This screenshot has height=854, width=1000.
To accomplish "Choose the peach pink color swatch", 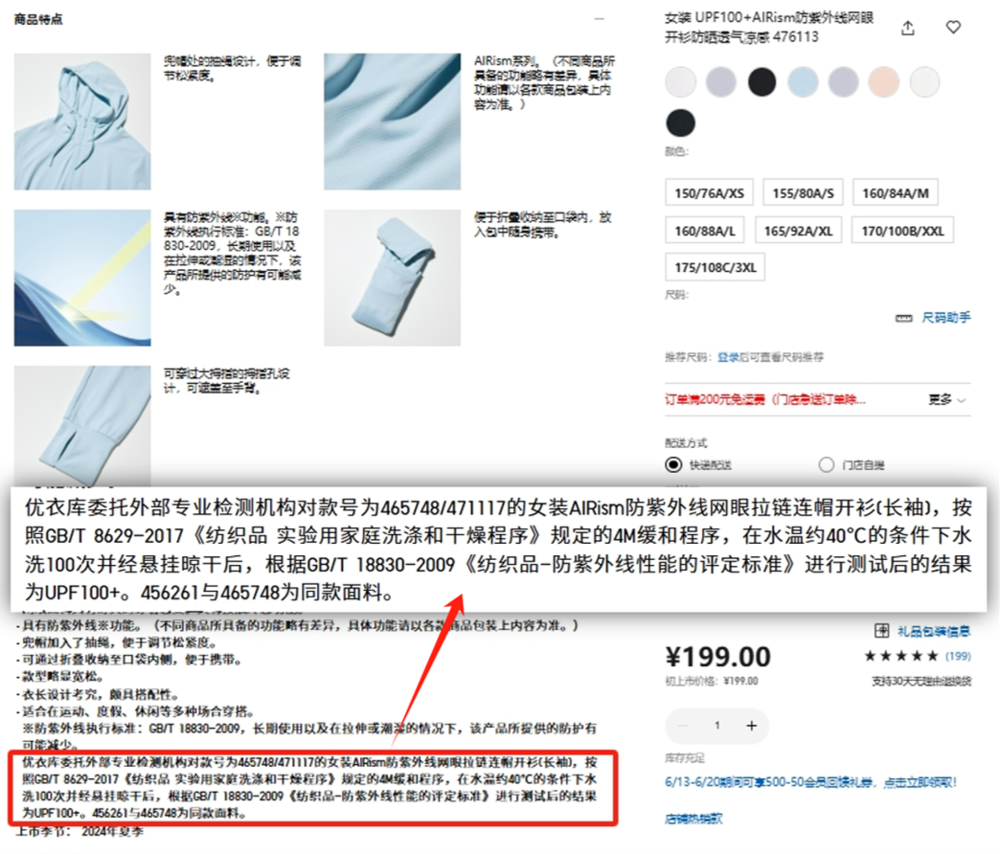I will (x=884, y=82).
